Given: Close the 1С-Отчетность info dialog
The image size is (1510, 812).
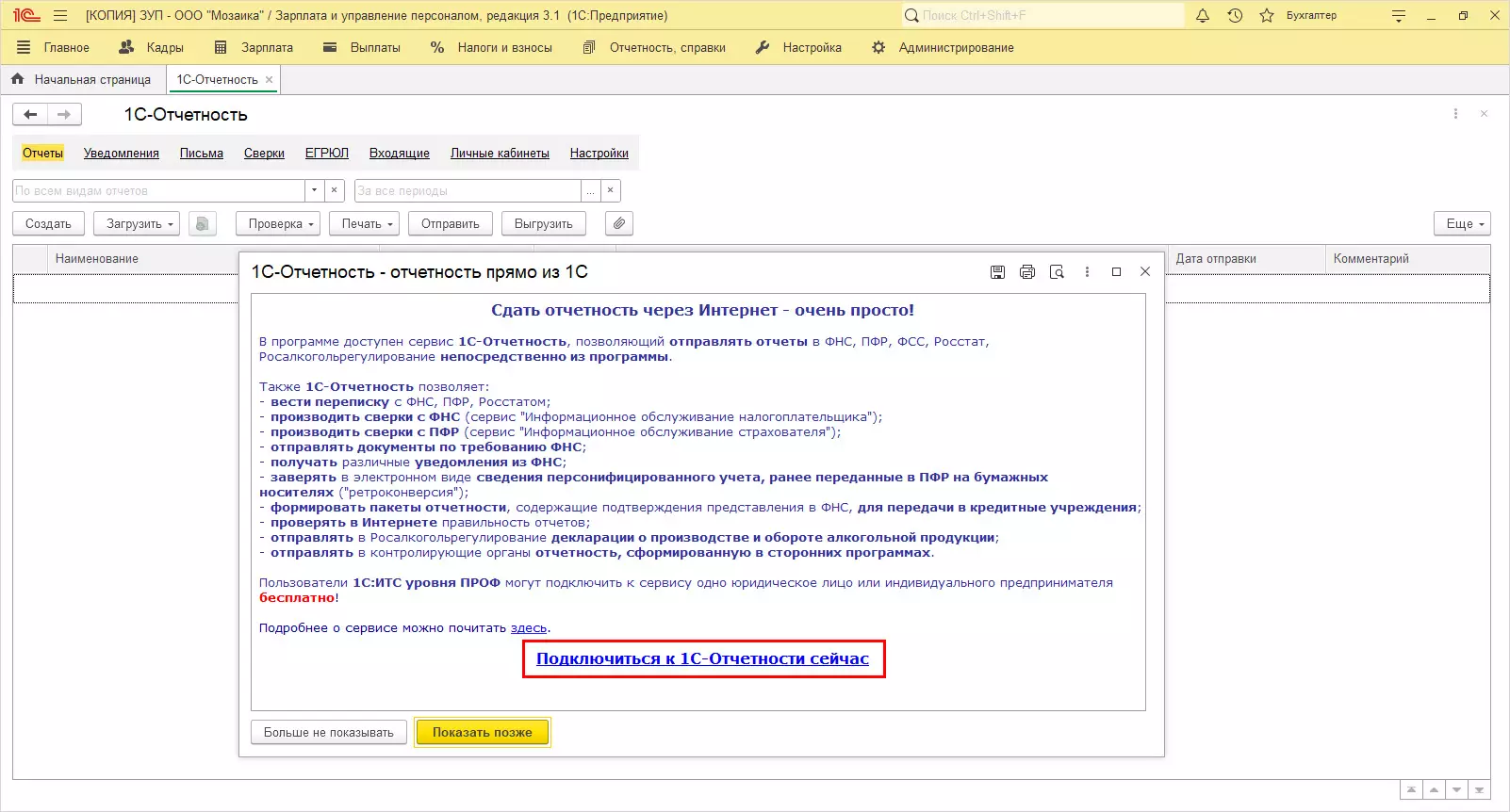Looking at the screenshot, I should 1145,272.
